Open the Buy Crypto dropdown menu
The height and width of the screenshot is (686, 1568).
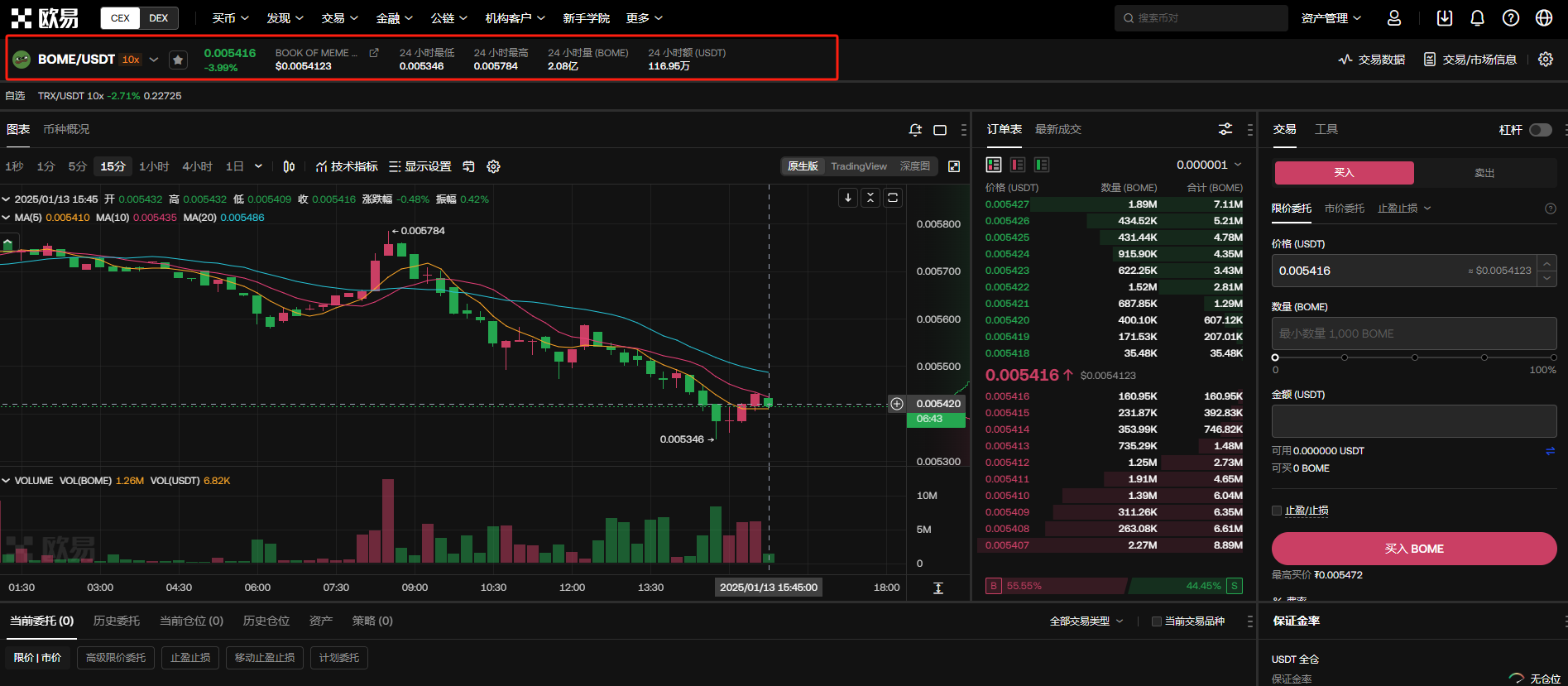click(x=230, y=18)
